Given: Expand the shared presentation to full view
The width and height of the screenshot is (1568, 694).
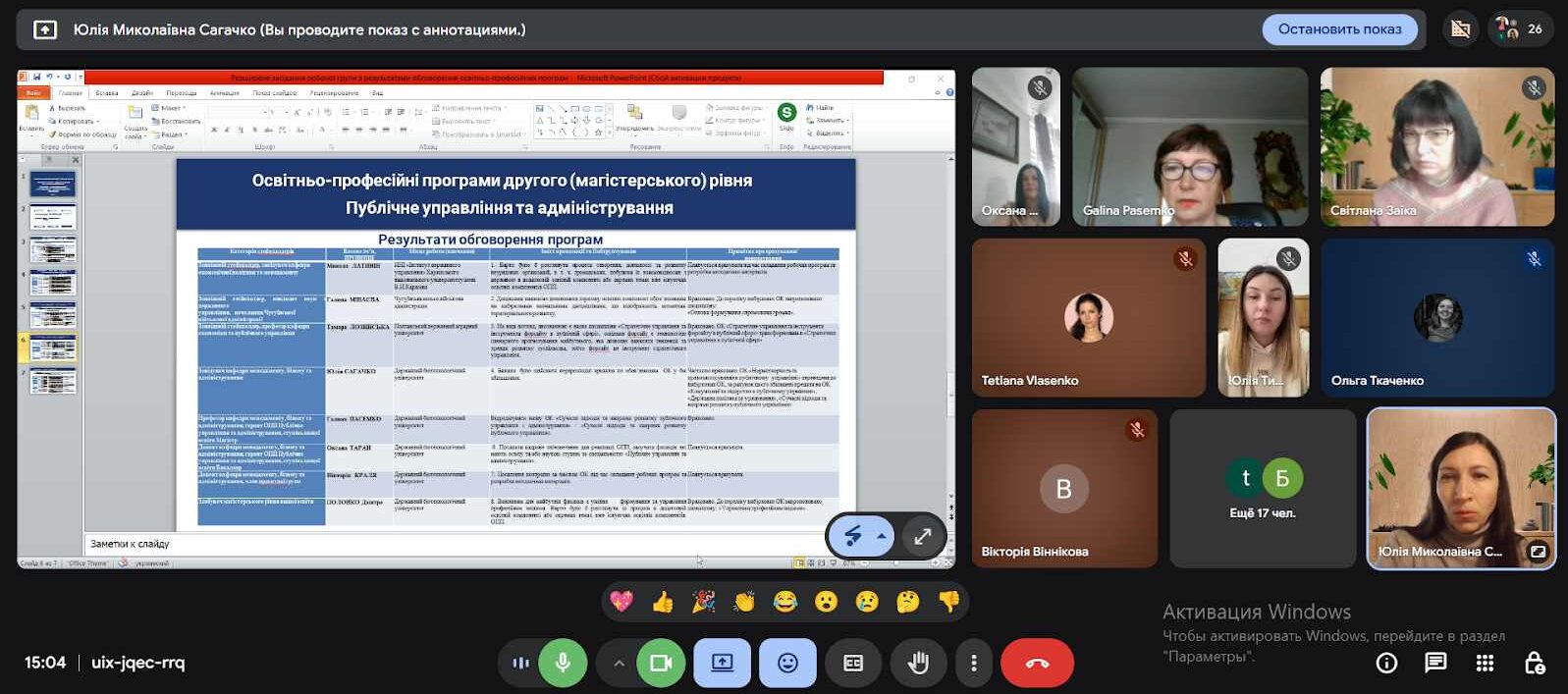Looking at the screenshot, I should pos(923,536).
